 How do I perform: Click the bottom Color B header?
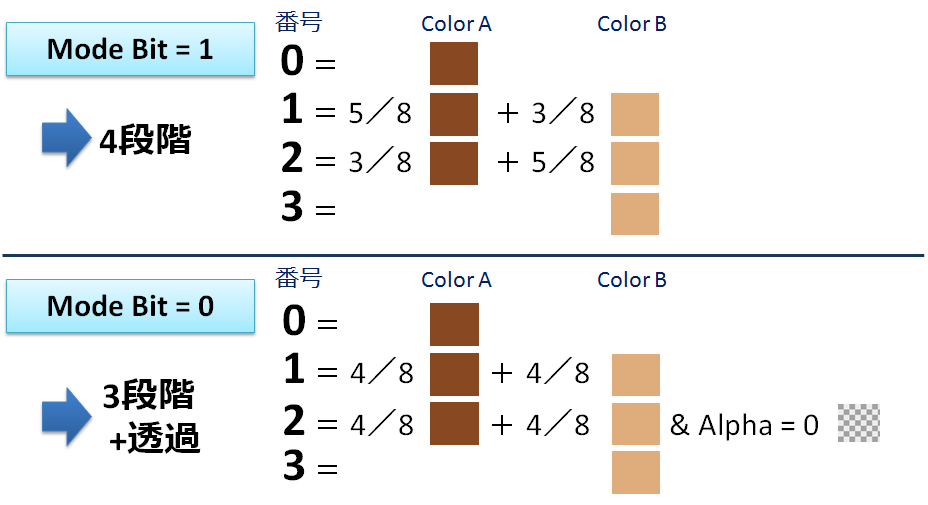coord(632,280)
